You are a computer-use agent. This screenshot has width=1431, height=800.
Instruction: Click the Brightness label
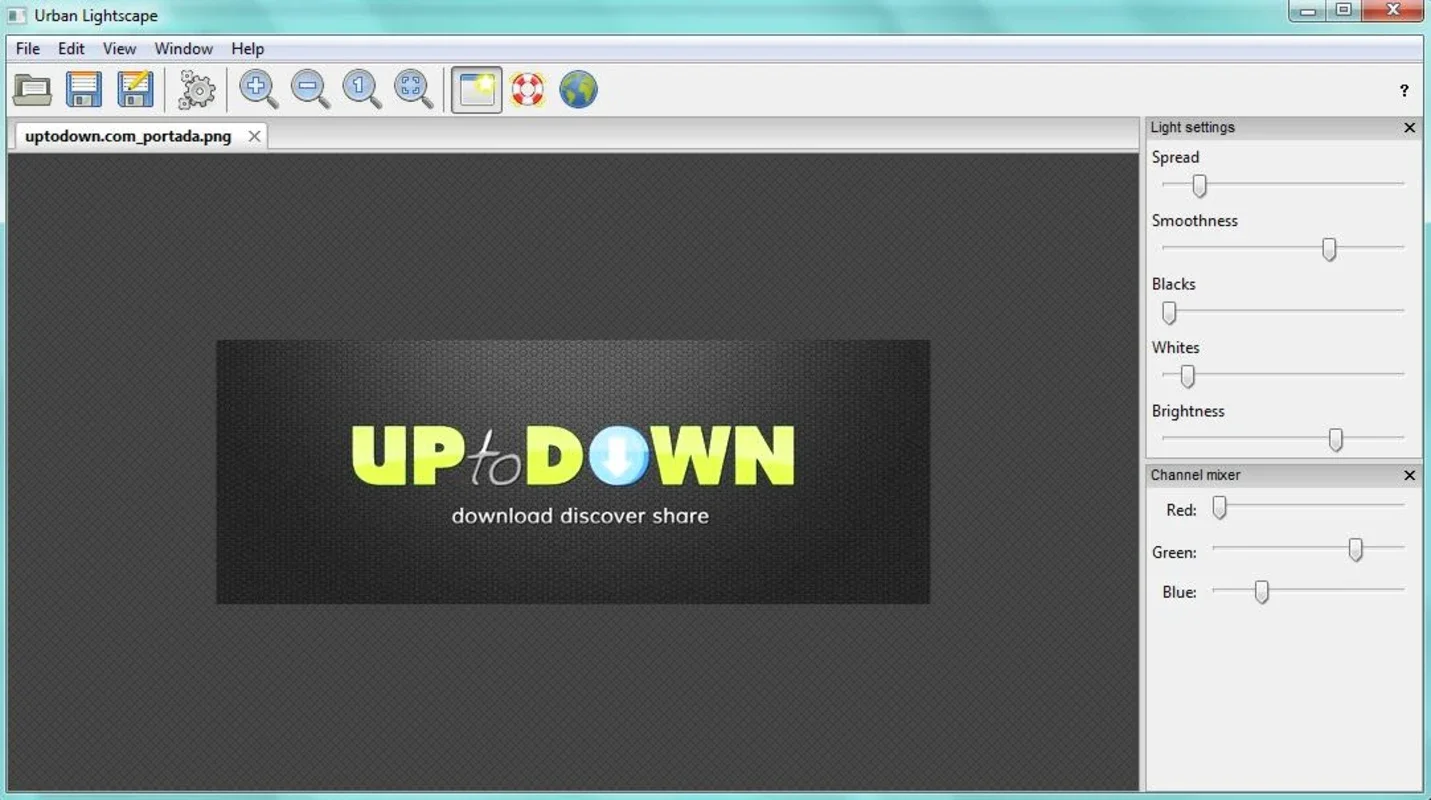coord(1188,411)
